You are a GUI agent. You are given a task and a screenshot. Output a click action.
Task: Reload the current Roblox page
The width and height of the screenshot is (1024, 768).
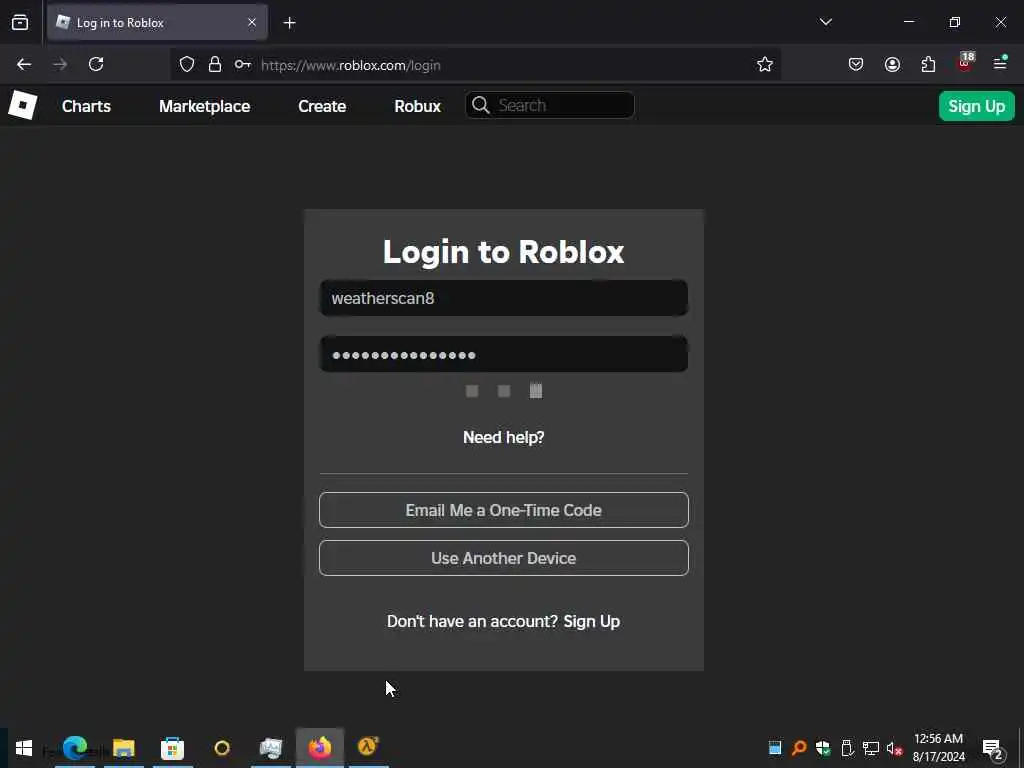pyautogui.click(x=96, y=64)
